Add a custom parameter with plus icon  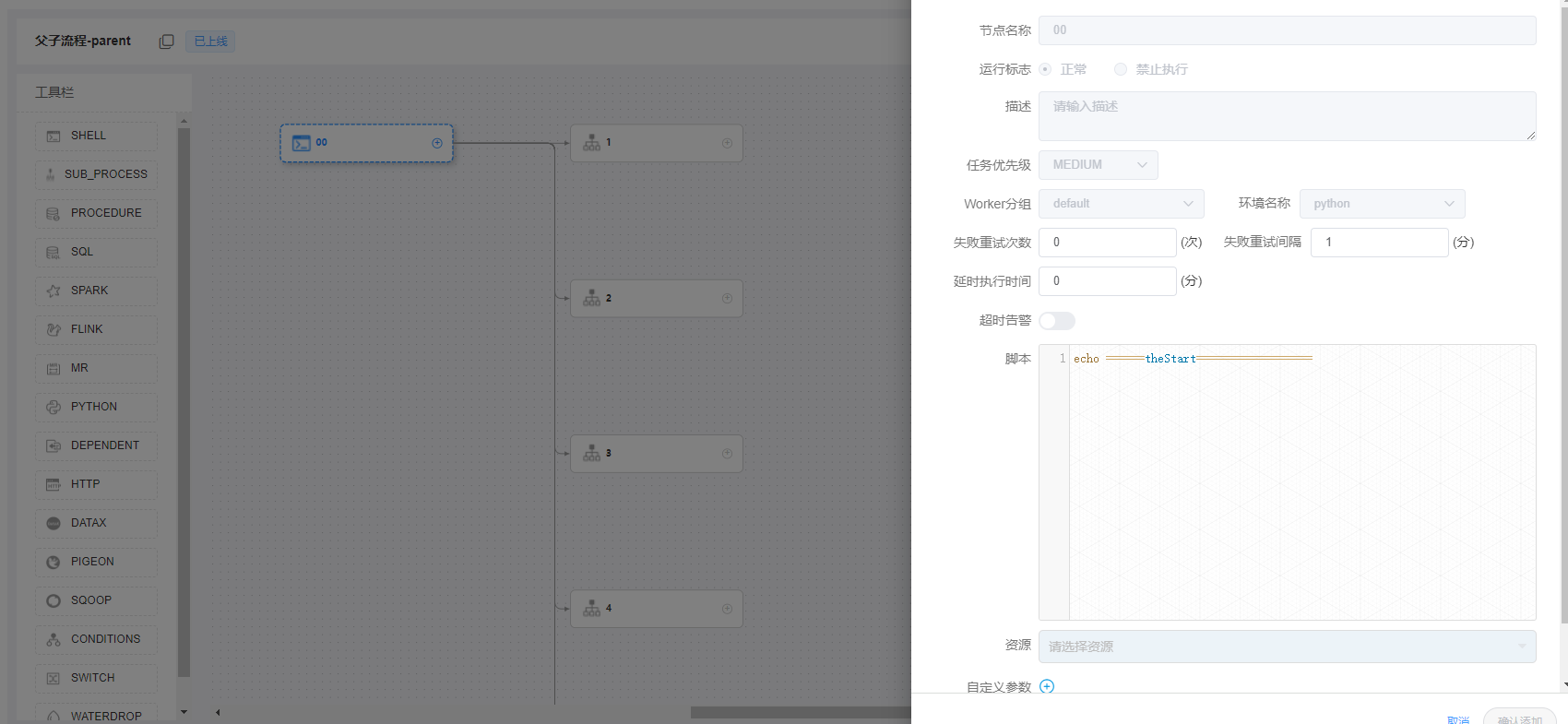pyautogui.click(x=1047, y=686)
